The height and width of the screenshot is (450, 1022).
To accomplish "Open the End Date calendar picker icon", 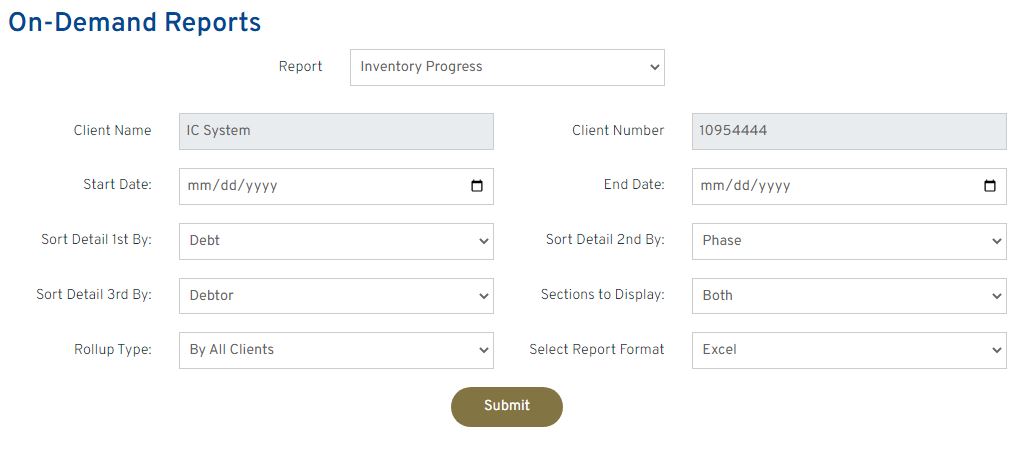I will (990, 186).
